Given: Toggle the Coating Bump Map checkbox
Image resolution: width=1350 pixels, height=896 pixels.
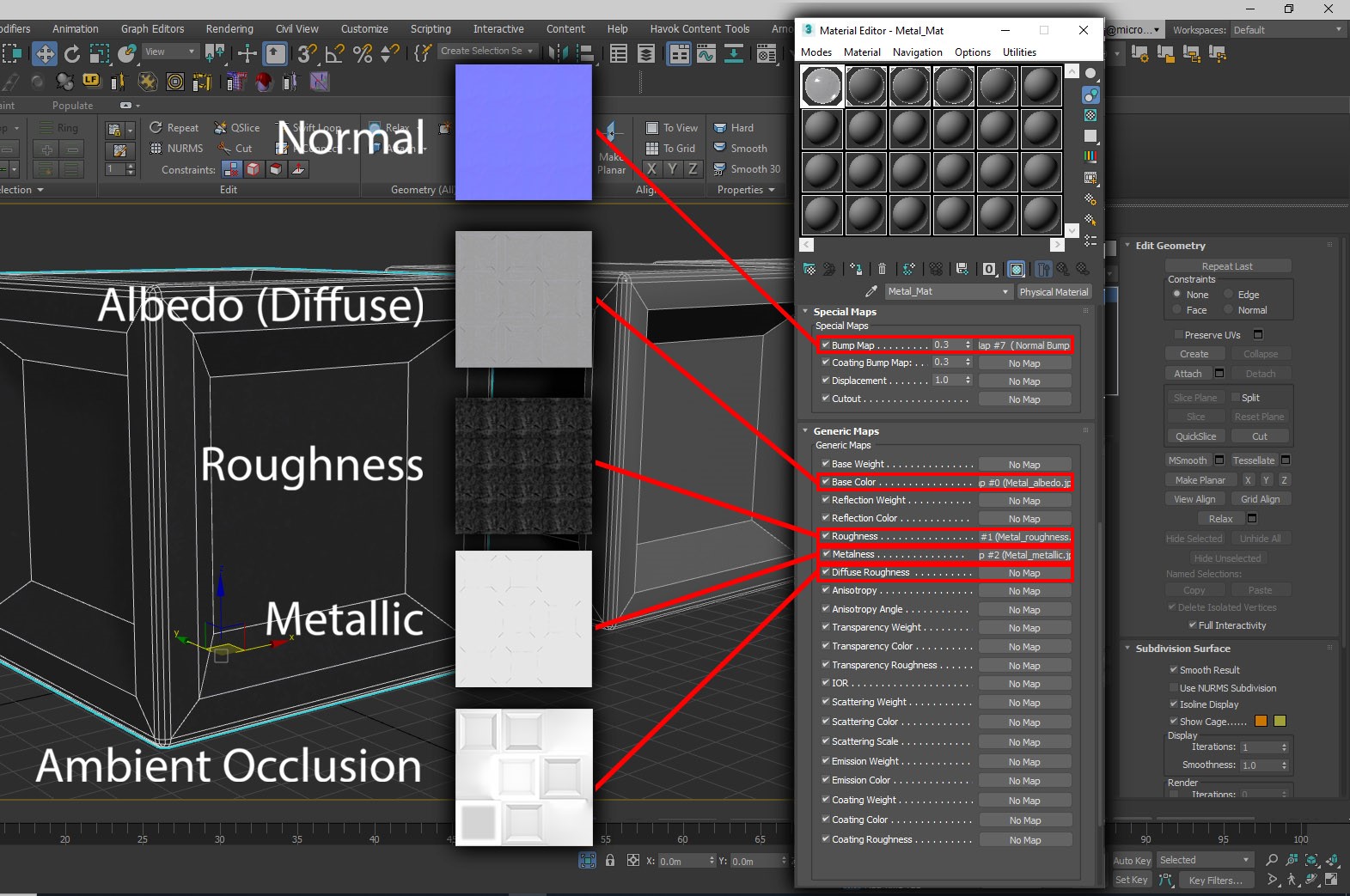Looking at the screenshot, I should point(825,363).
